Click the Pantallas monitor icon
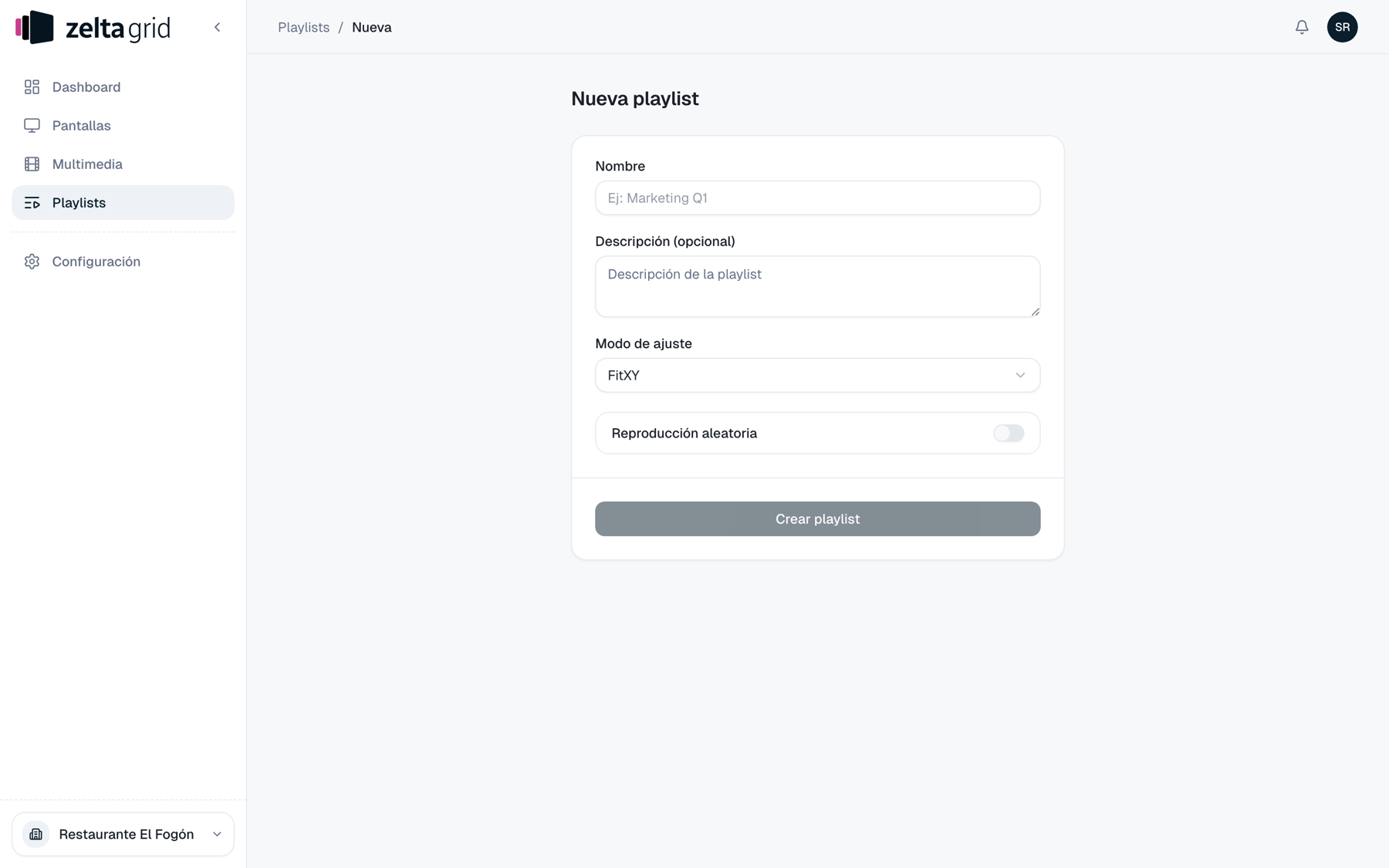 pos(32,126)
